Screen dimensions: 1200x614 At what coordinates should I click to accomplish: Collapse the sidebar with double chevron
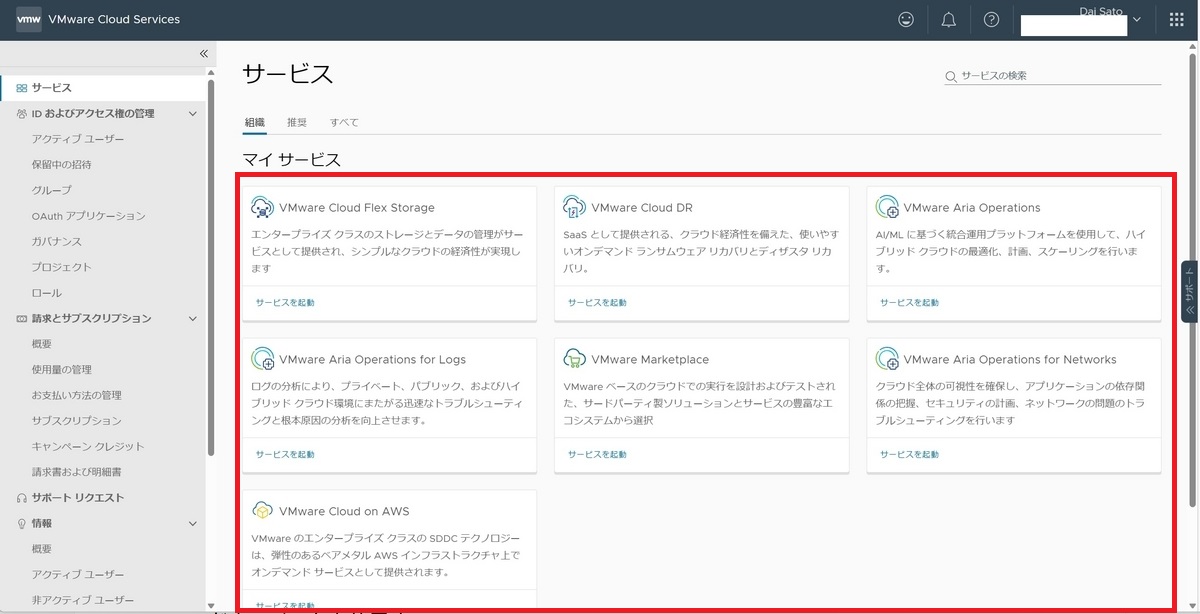203,53
